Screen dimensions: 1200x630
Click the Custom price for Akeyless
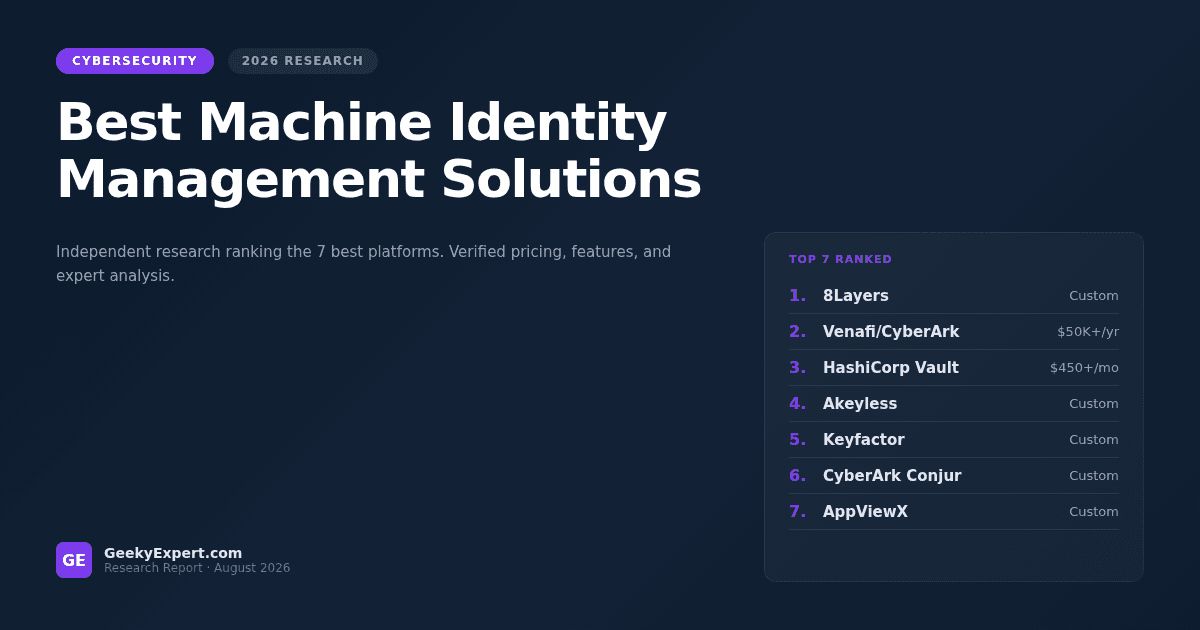tap(1094, 404)
